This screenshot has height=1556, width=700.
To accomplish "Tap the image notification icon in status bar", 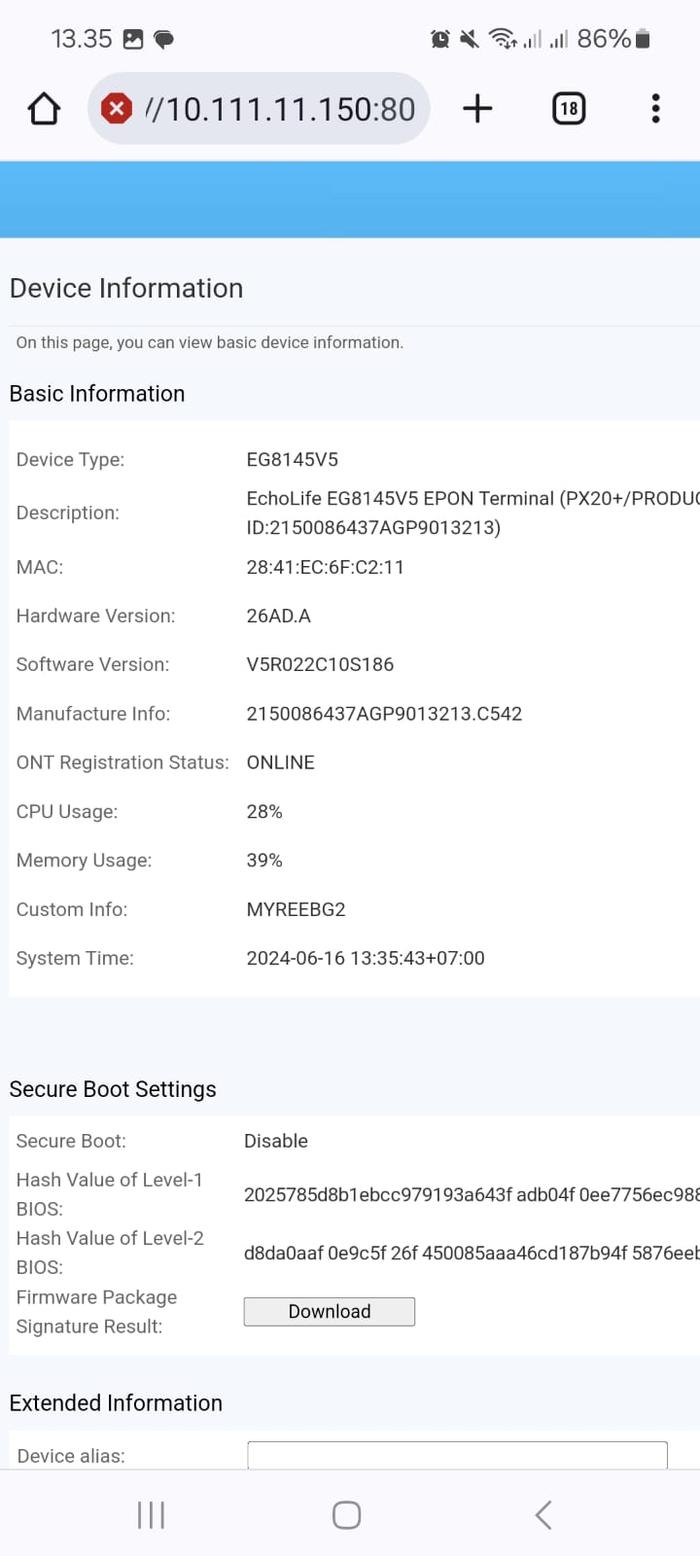I will (133, 39).
